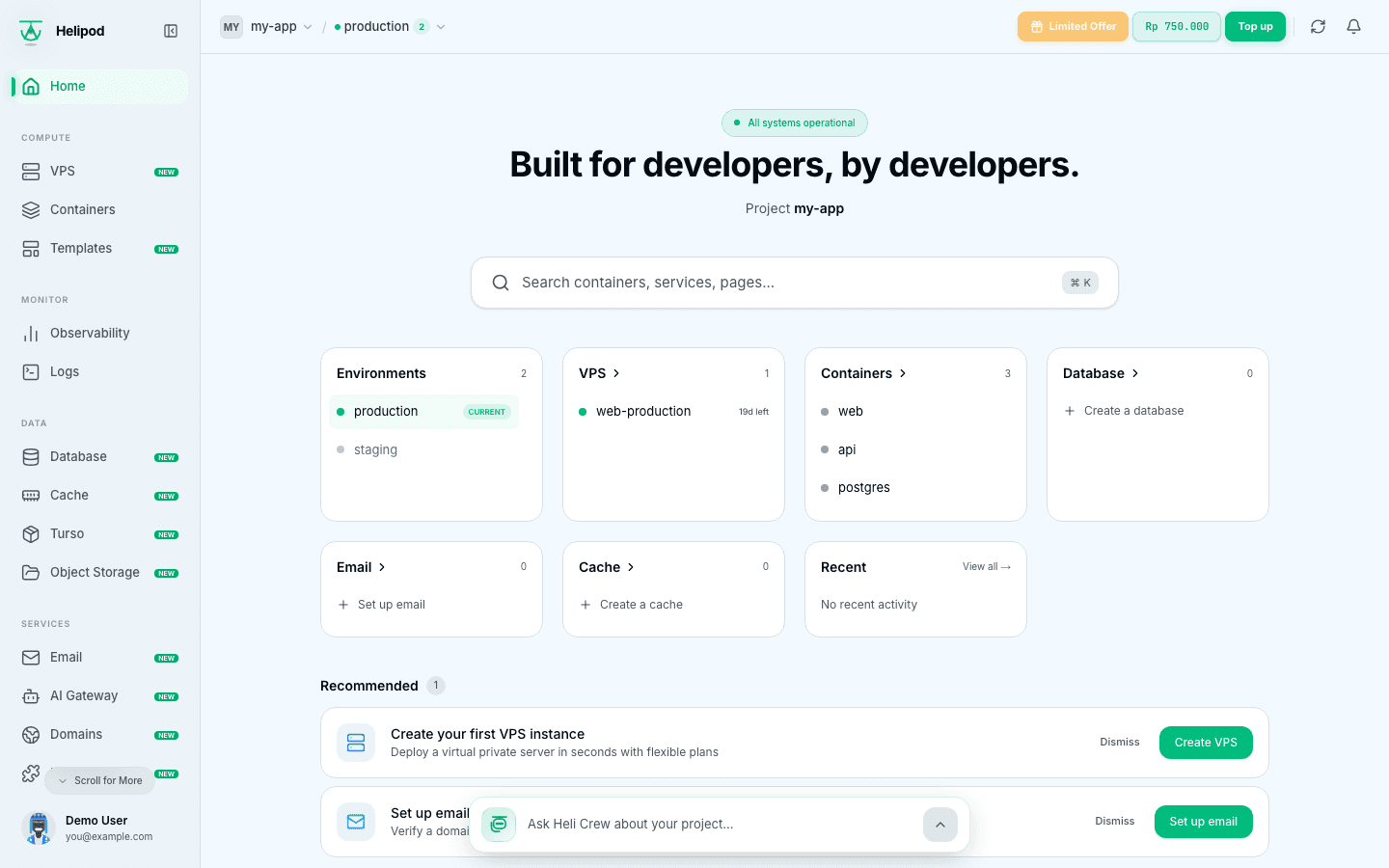Click Create VPS button

pyautogui.click(x=1206, y=743)
